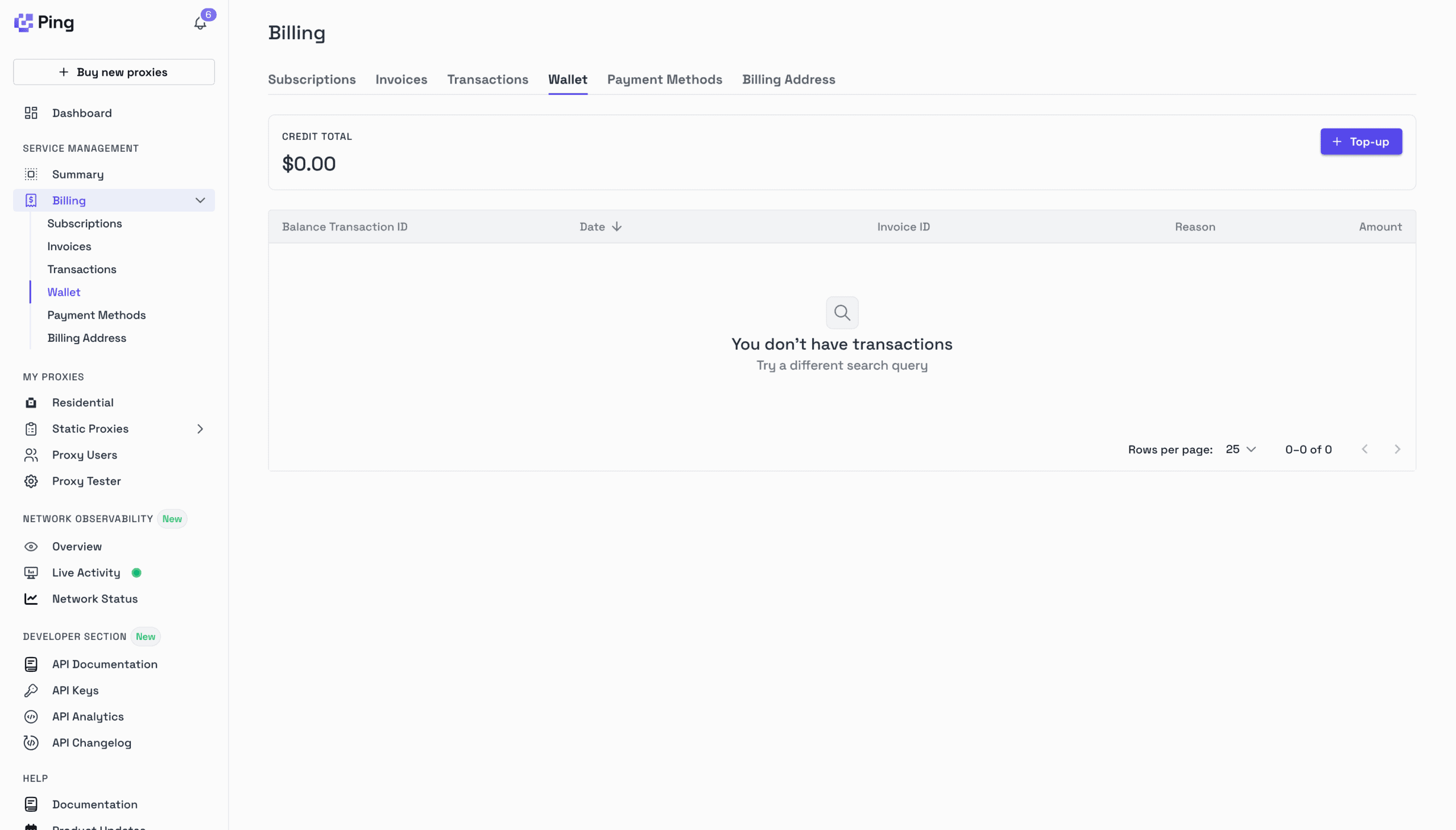1456x830 pixels.
Task: Click the Residential proxies icon
Action: [31, 402]
